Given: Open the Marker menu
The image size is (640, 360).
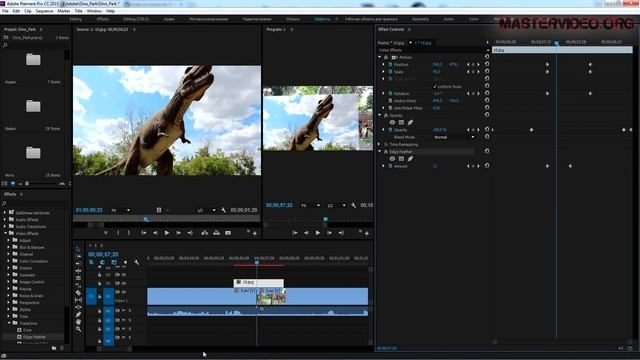Looking at the screenshot, I should (64, 11).
